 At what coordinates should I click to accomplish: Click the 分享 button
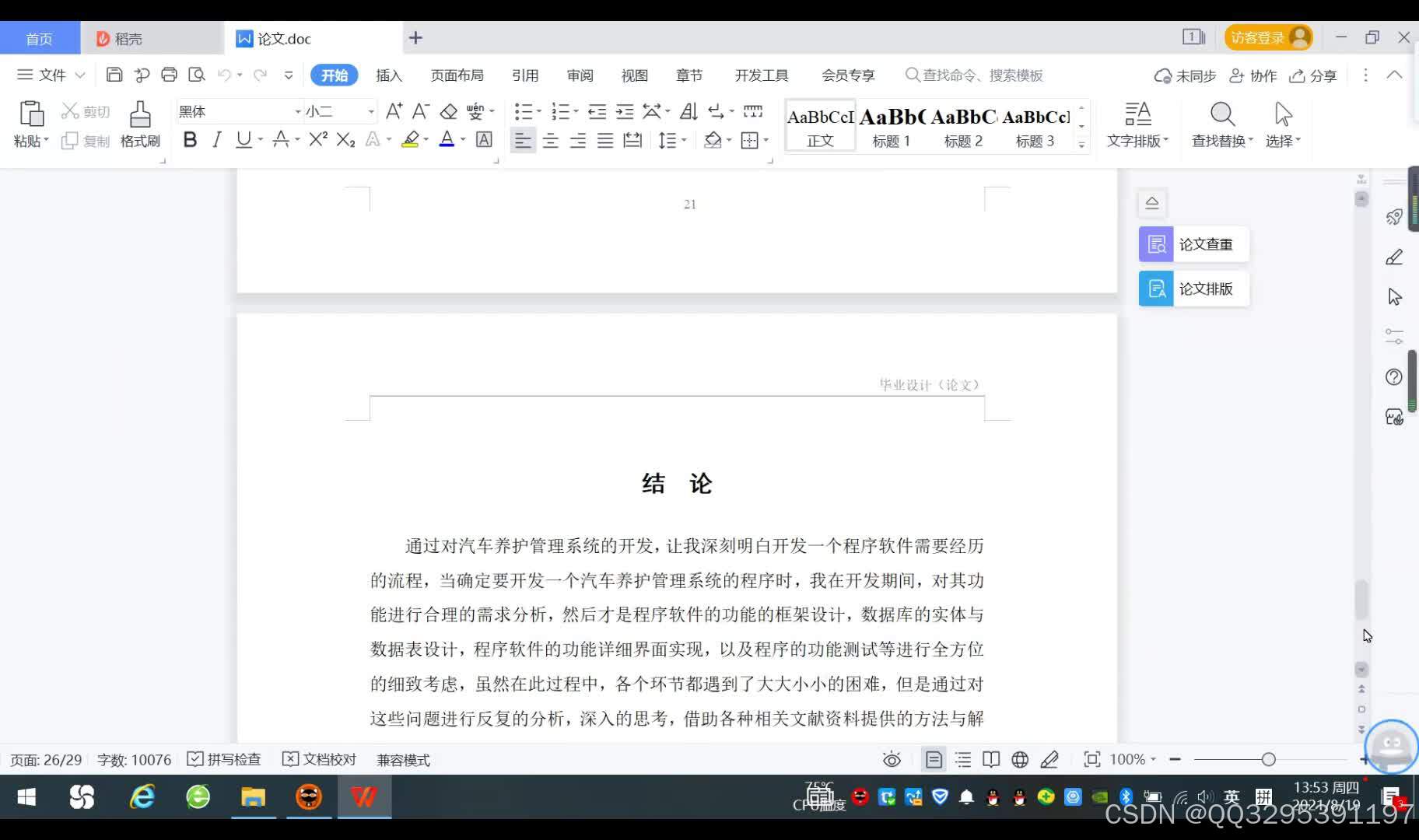(x=1313, y=75)
